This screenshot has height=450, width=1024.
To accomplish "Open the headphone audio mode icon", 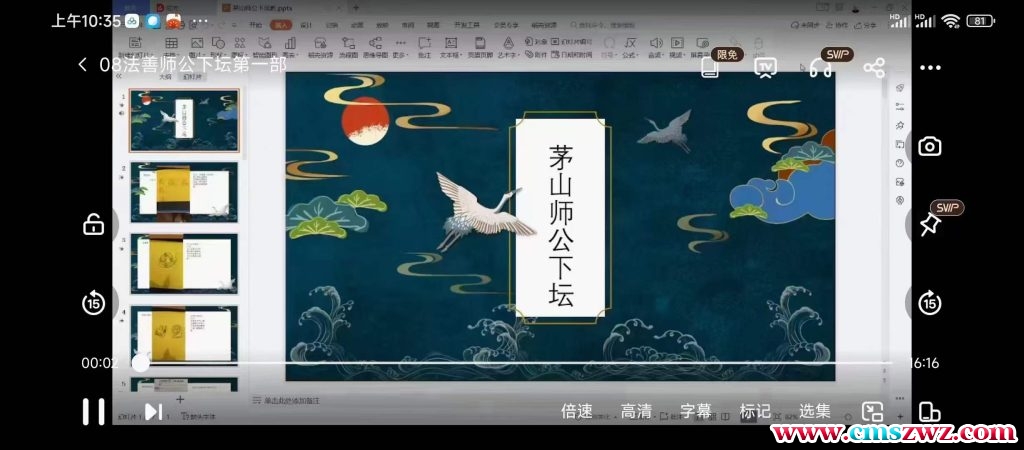I will click(820, 67).
